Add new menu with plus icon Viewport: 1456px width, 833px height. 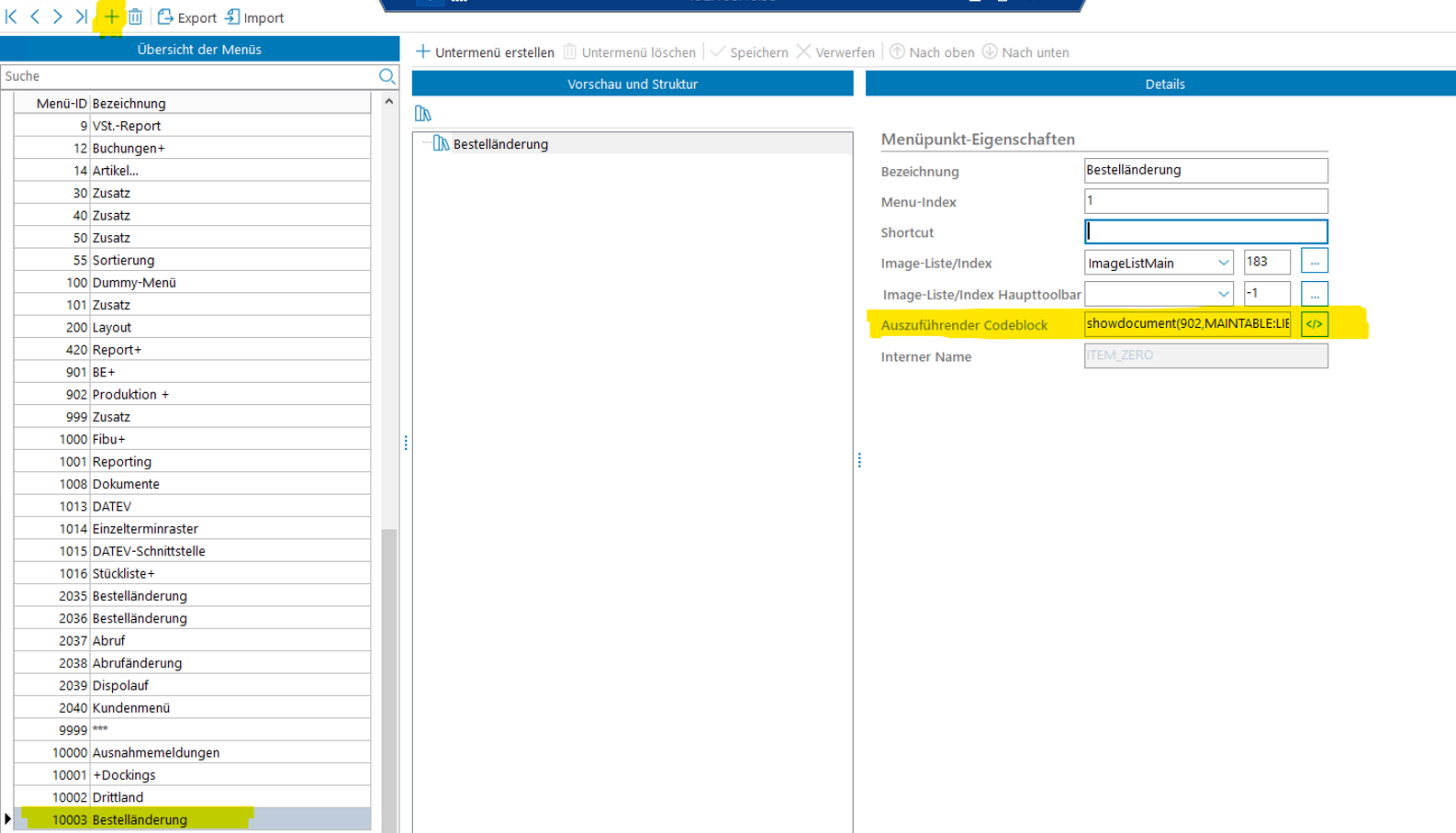coord(111,17)
